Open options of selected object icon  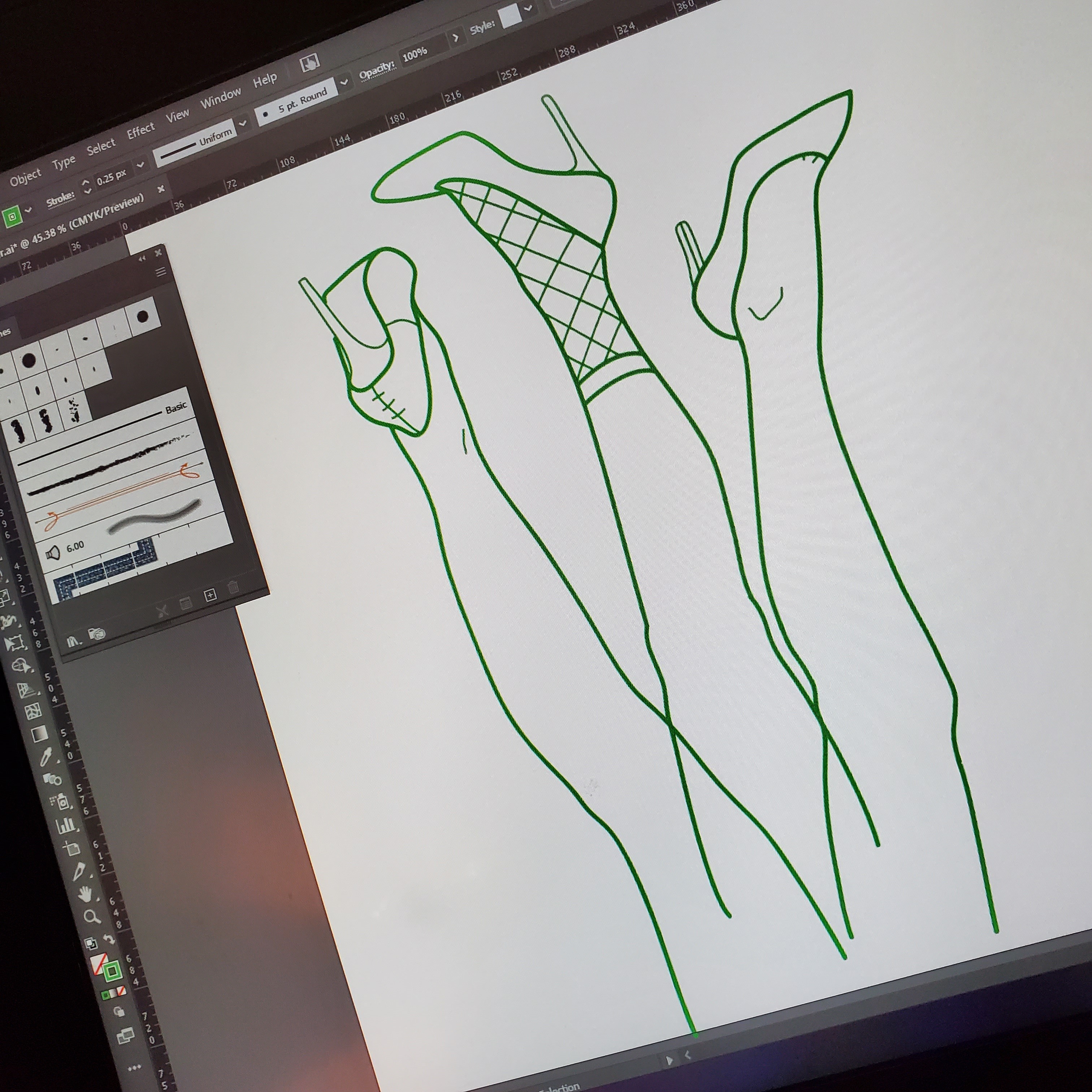tap(185, 603)
